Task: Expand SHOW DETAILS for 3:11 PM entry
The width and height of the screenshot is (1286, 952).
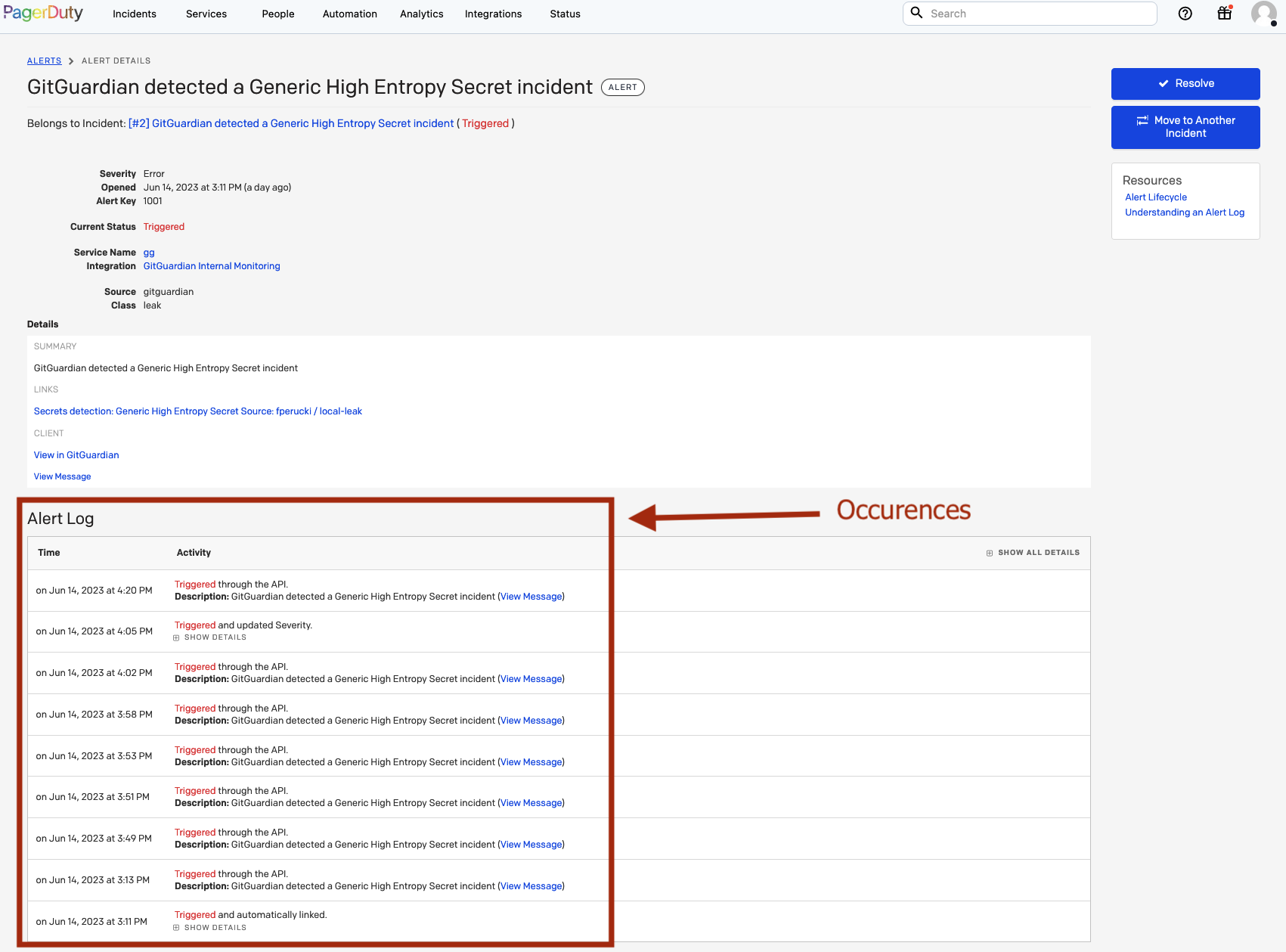Action: point(210,928)
